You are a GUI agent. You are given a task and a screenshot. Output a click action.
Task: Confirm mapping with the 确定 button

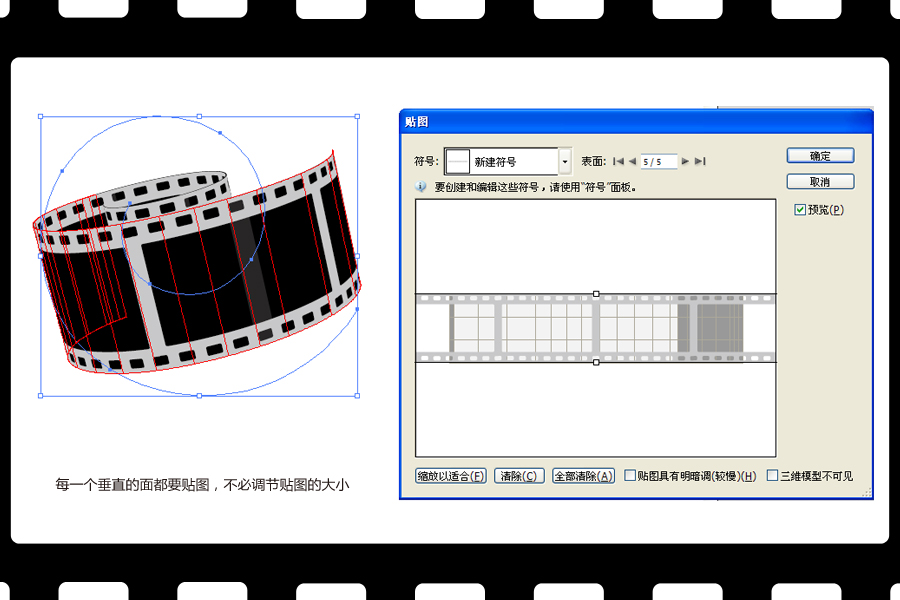click(x=820, y=156)
